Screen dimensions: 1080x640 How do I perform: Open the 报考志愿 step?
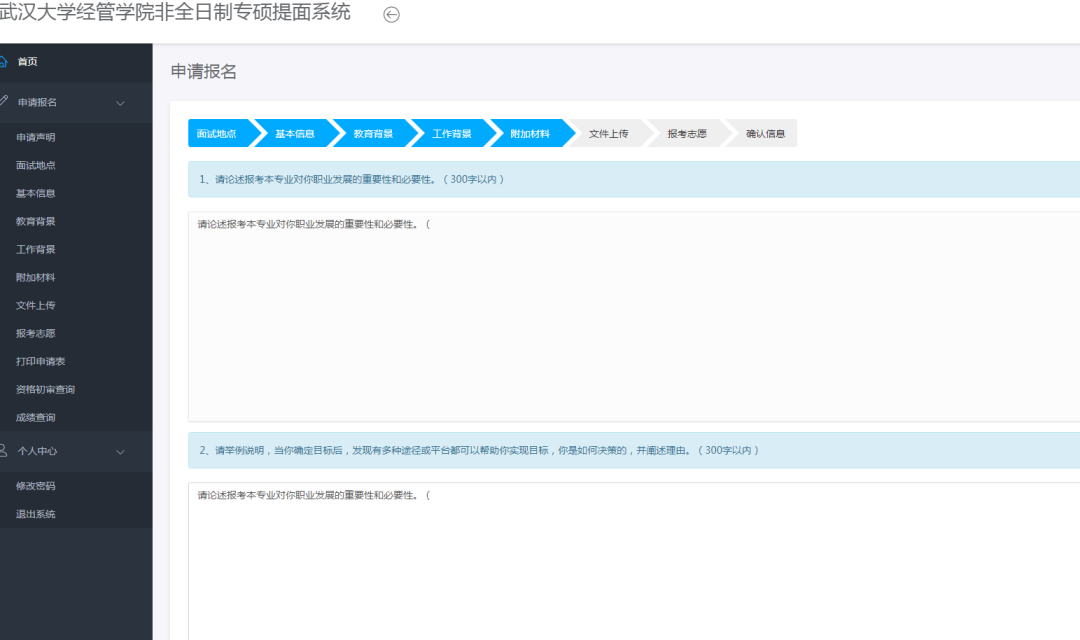tap(687, 134)
